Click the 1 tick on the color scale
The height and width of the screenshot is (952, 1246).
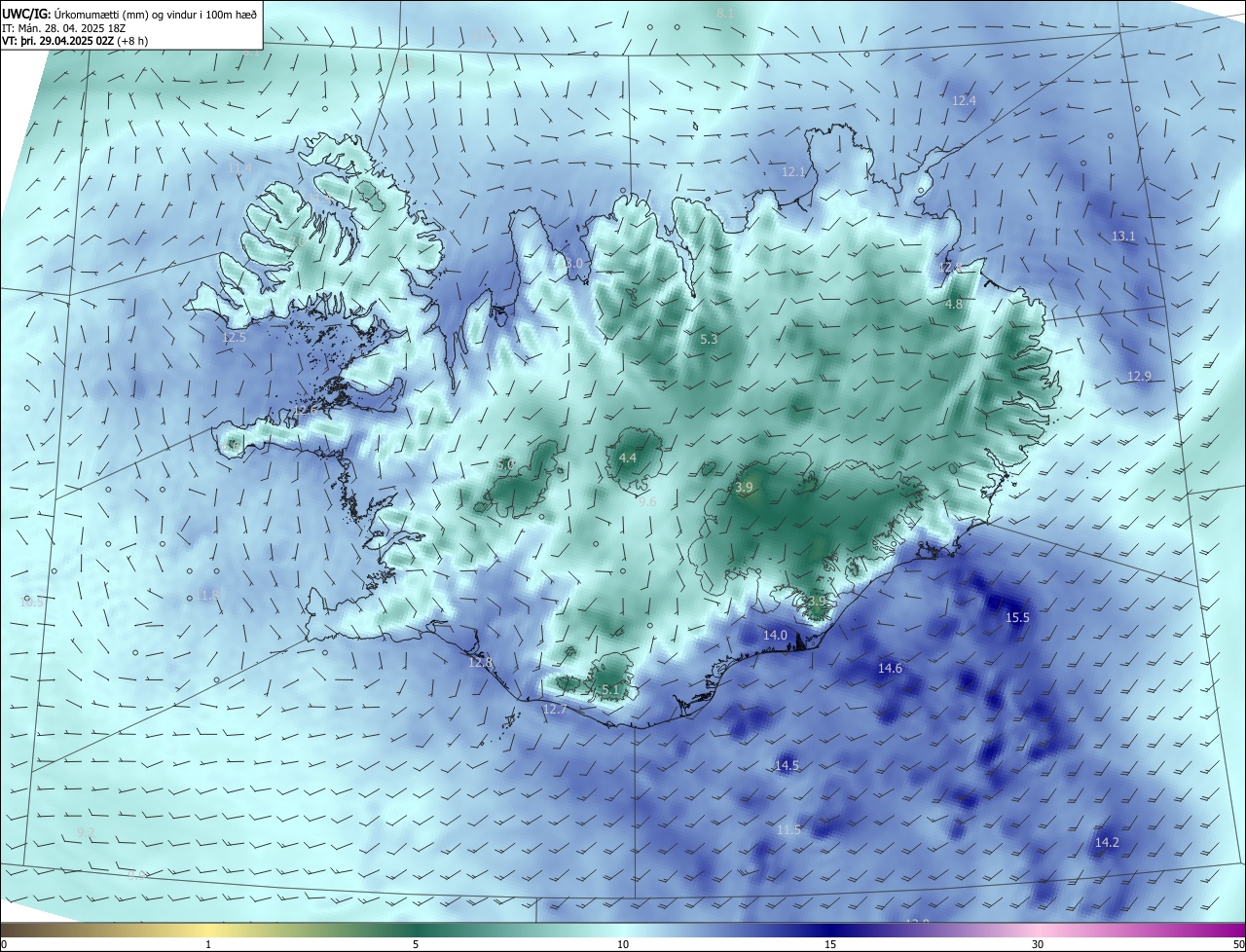(208, 944)
